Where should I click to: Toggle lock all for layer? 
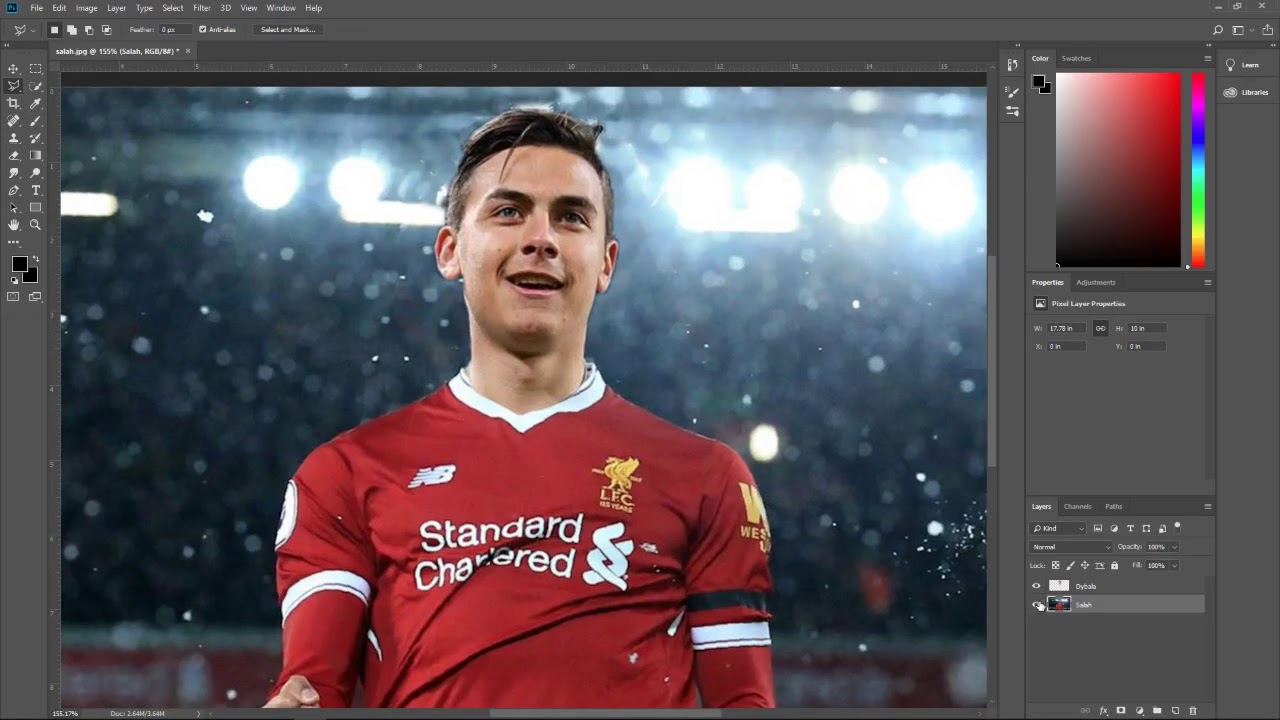tap(1115, 565)
